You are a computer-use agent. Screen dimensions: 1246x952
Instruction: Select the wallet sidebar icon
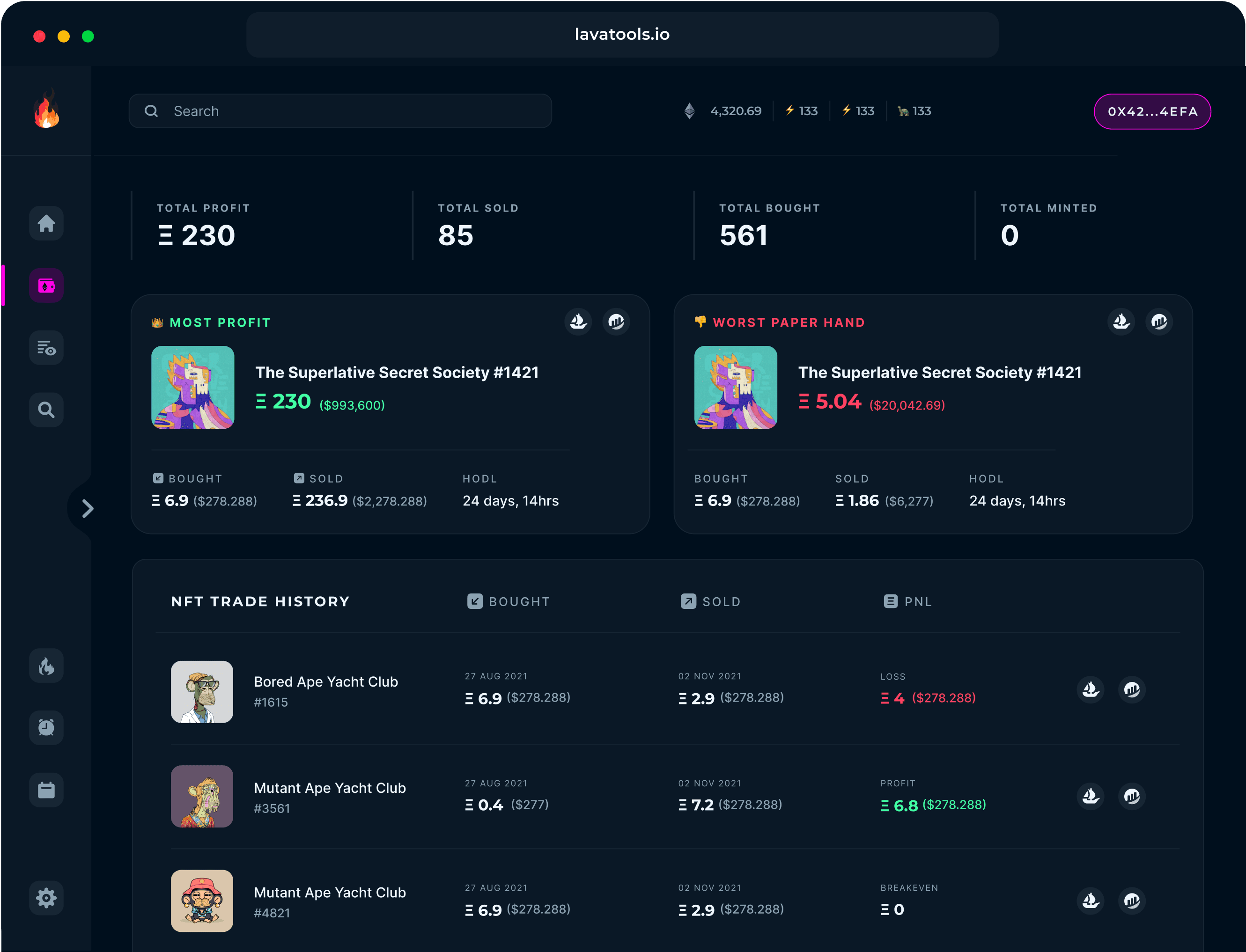46,286
